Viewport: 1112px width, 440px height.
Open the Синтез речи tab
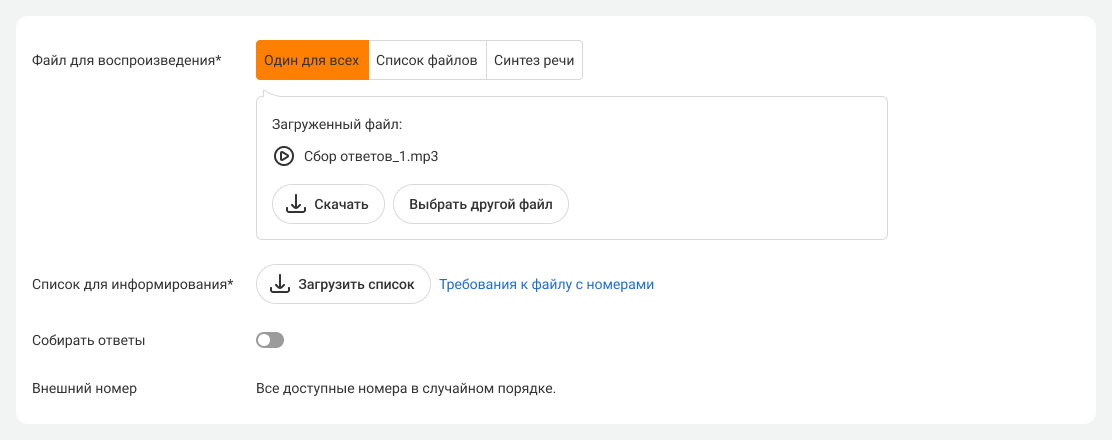pos(534,60)
